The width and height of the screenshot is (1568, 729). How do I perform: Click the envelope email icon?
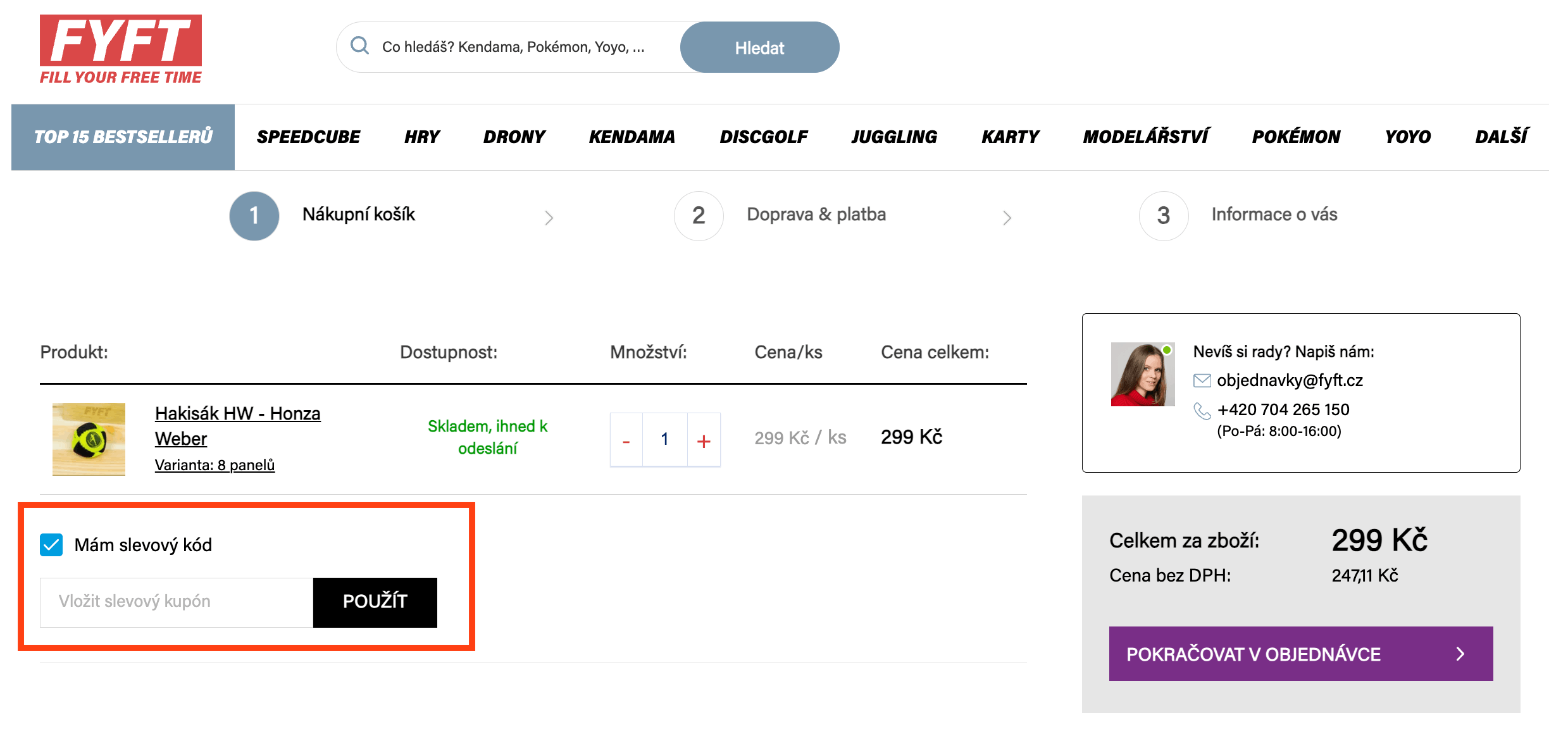[x=1202, y=380]
